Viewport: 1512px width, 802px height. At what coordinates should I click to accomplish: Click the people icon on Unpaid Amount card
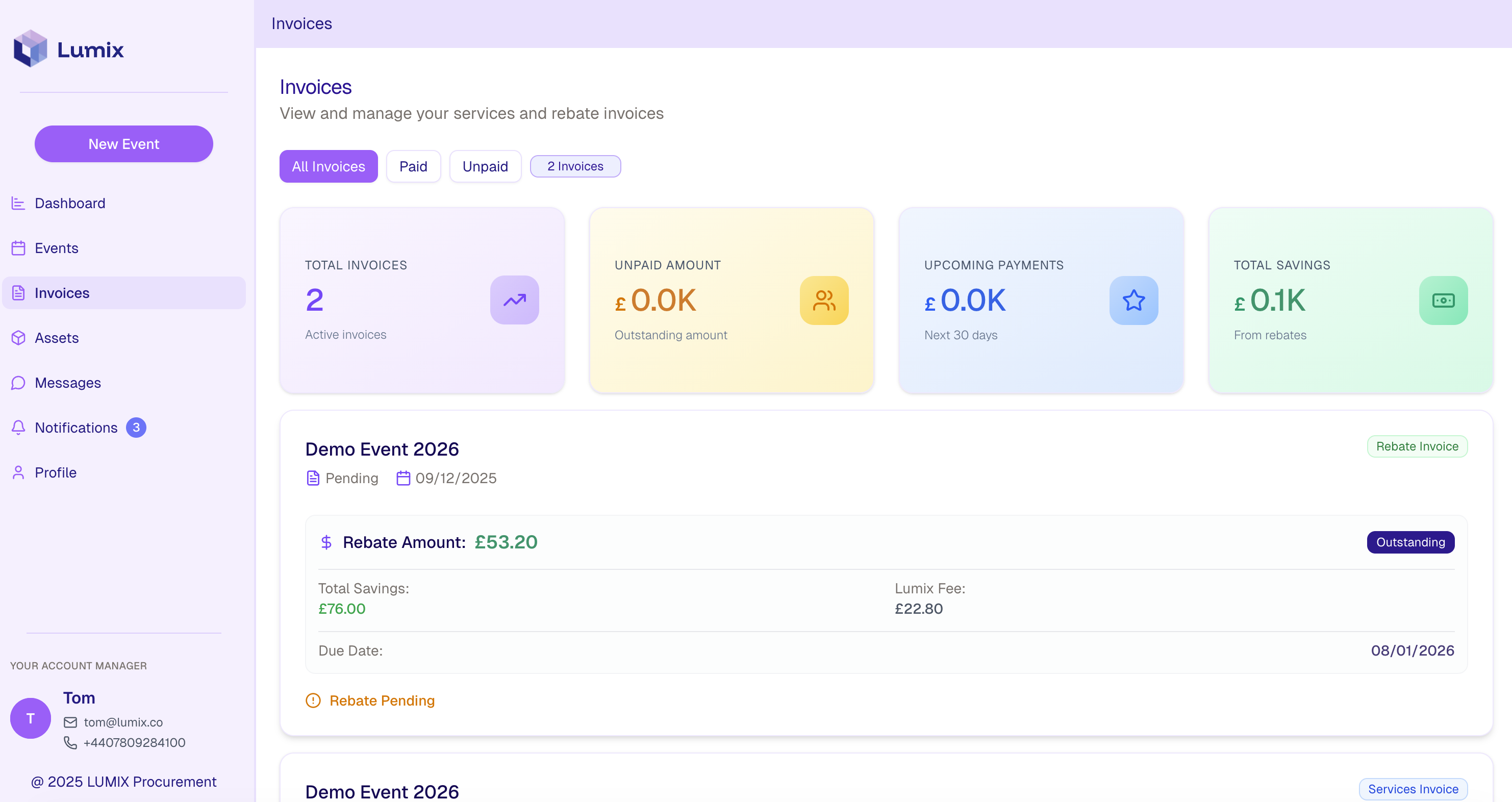tap(823, 300)
